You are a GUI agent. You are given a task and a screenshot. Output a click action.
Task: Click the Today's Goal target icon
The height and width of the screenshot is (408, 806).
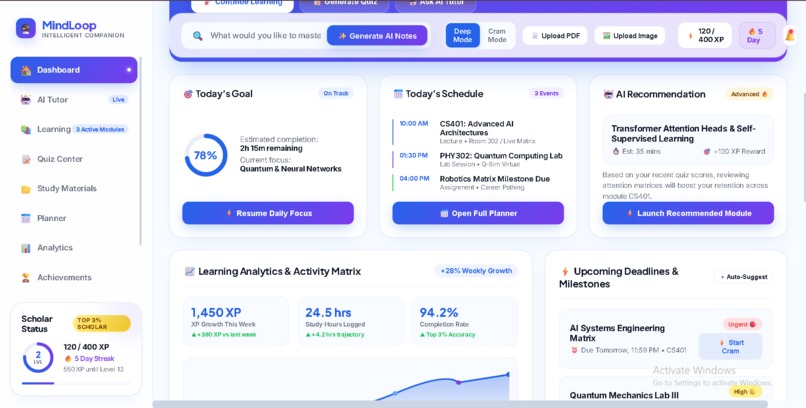tap(188, 94)
